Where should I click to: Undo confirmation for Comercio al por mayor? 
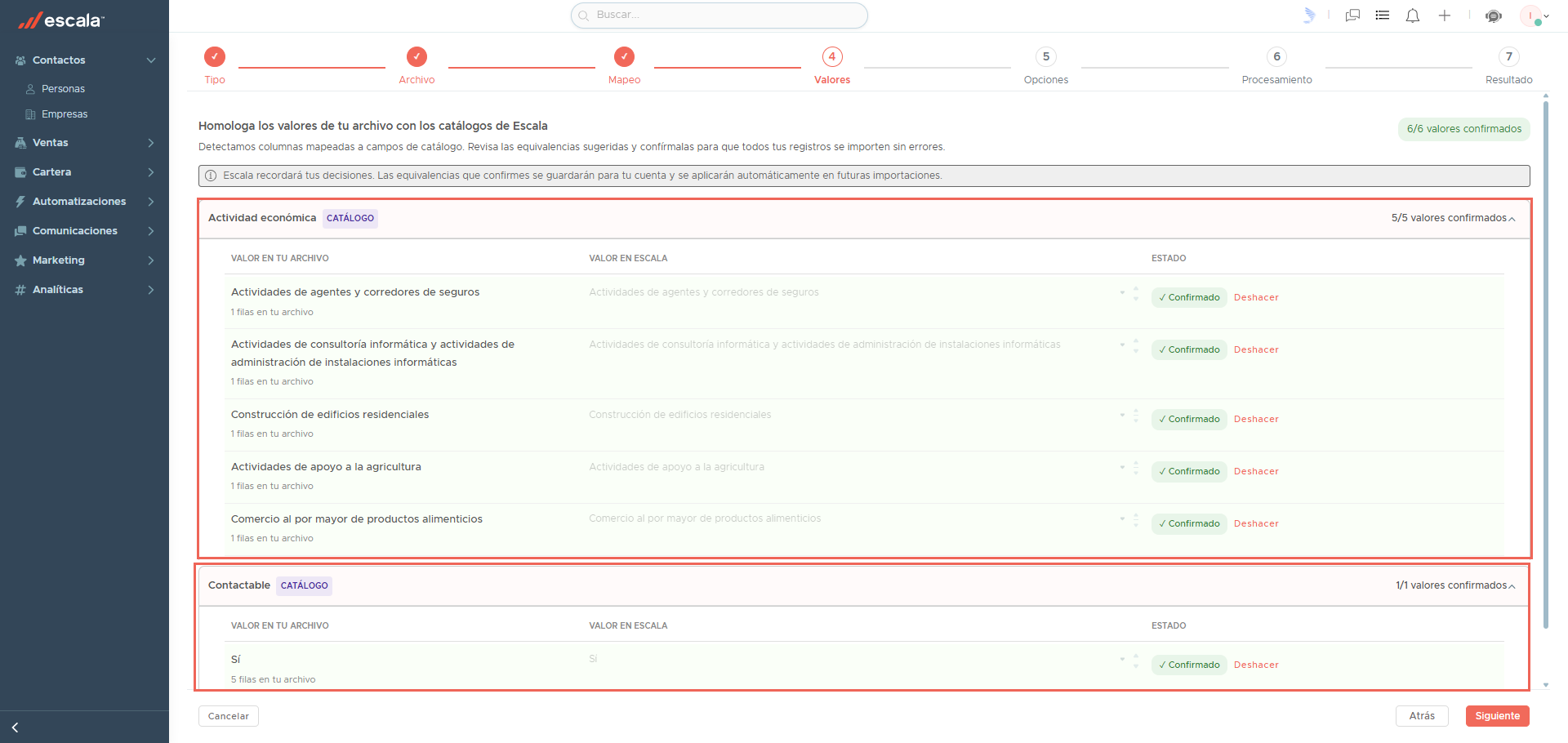click(x=1256, y=524)
